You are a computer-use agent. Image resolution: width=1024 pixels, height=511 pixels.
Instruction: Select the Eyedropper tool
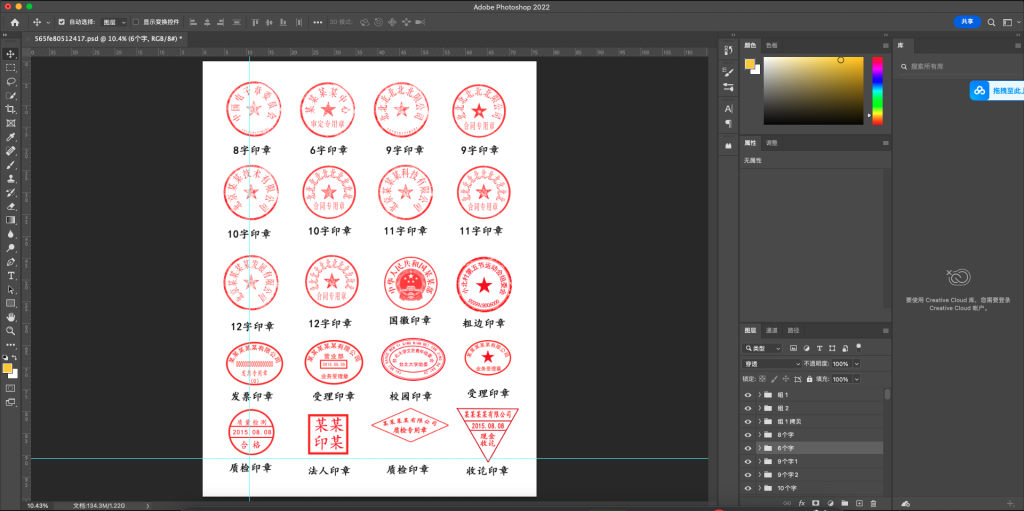click(x=10, y=137)
